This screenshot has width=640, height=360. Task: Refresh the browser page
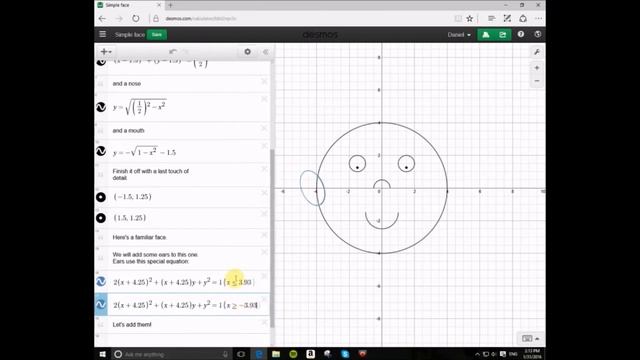tap(136, 19)
